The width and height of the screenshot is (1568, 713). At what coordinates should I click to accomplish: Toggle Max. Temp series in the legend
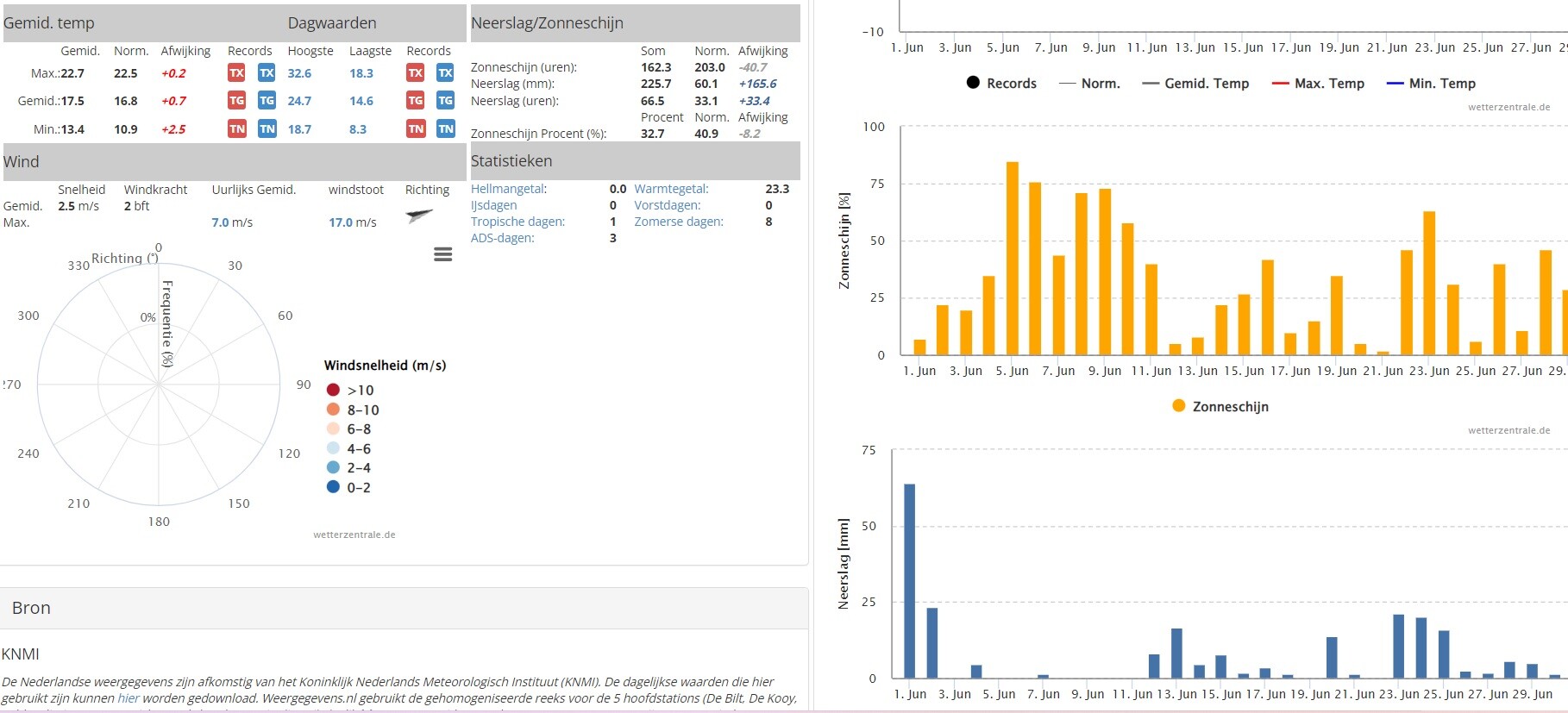pyautogui.click(x=1318, y=84)
